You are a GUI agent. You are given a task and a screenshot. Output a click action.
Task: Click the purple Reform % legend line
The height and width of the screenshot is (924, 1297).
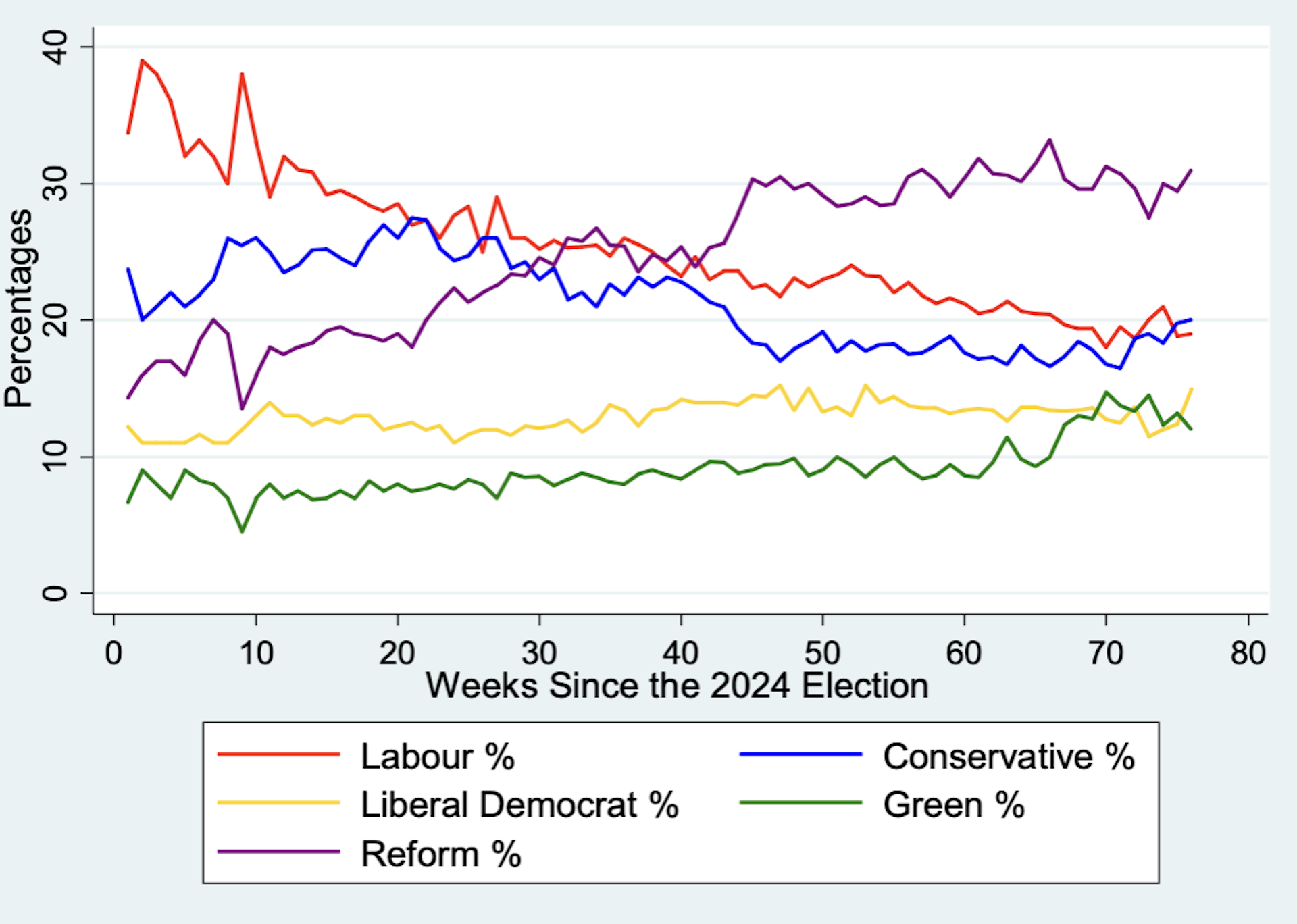pos(278,852)
